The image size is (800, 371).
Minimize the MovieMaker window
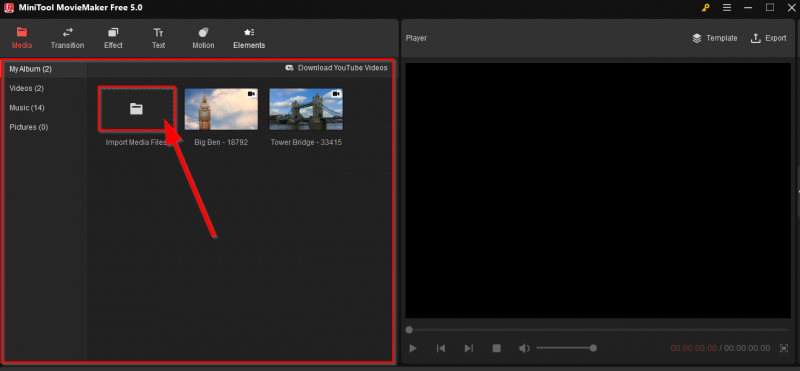[x=748, y=8]
